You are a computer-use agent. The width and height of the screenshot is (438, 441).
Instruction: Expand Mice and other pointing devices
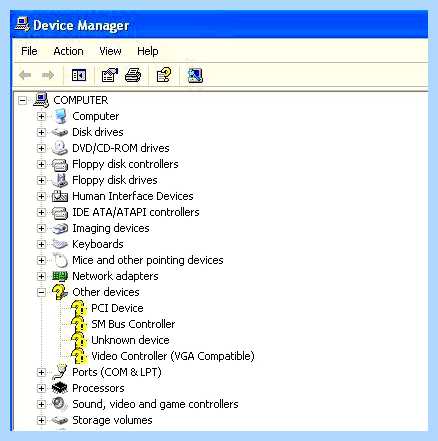point(41,260)
